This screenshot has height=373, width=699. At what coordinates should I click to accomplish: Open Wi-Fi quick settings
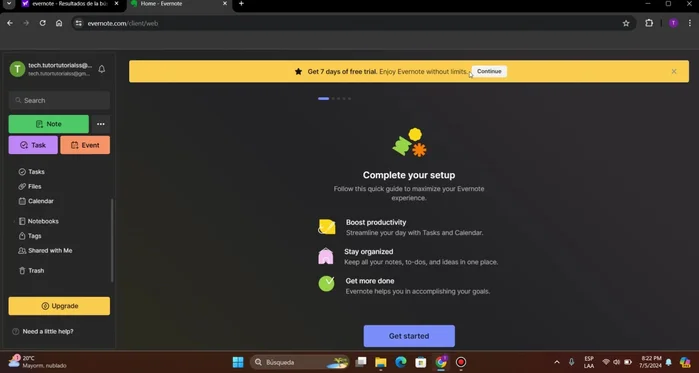point(606,362)
